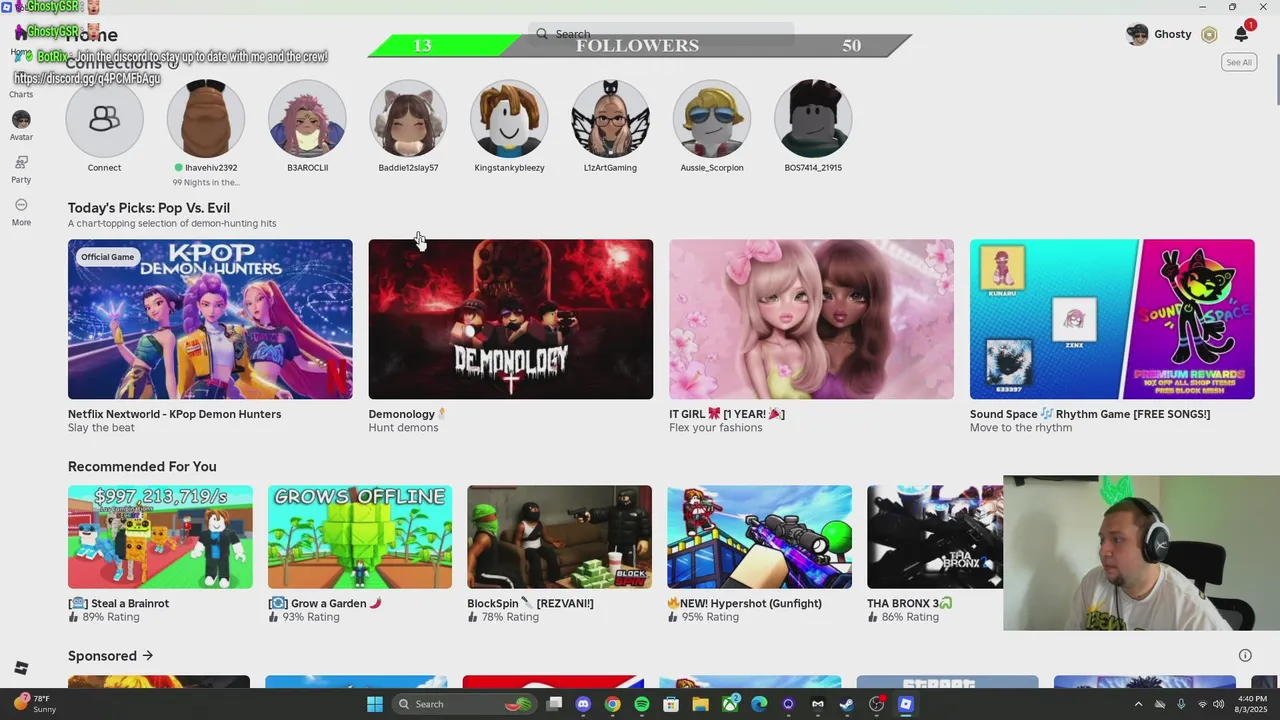The width and height of the screenshot is (1280, 720).
Task: Click the Connect add-friends circle
Action: click(104, 119)
